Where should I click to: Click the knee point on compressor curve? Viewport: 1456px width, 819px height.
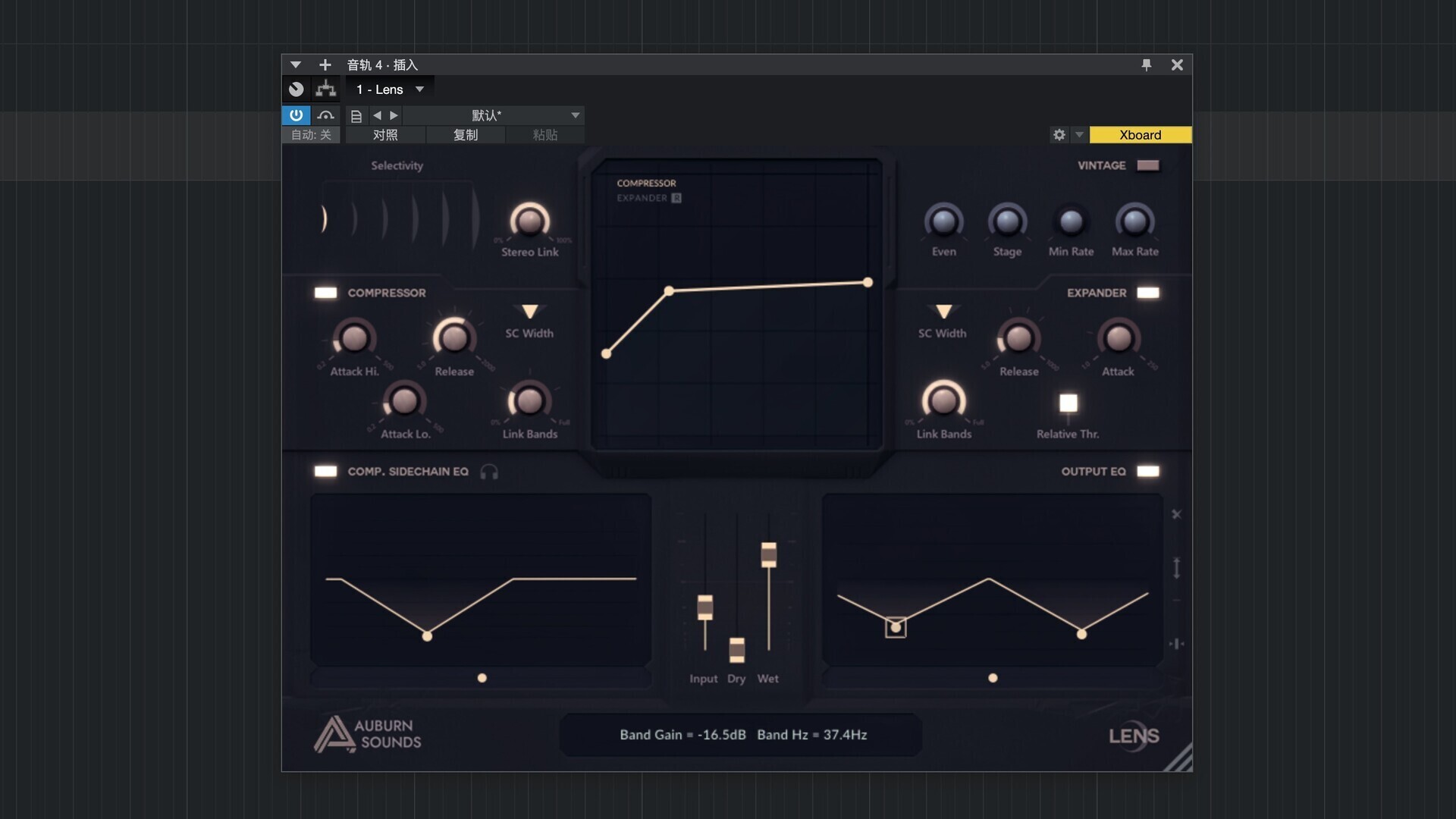(x=669, y=291)
